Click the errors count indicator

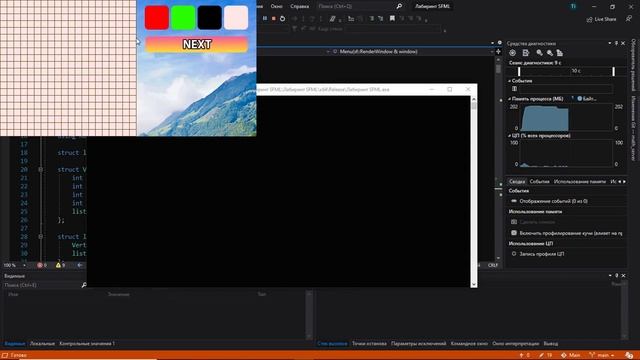click(42, 265)
